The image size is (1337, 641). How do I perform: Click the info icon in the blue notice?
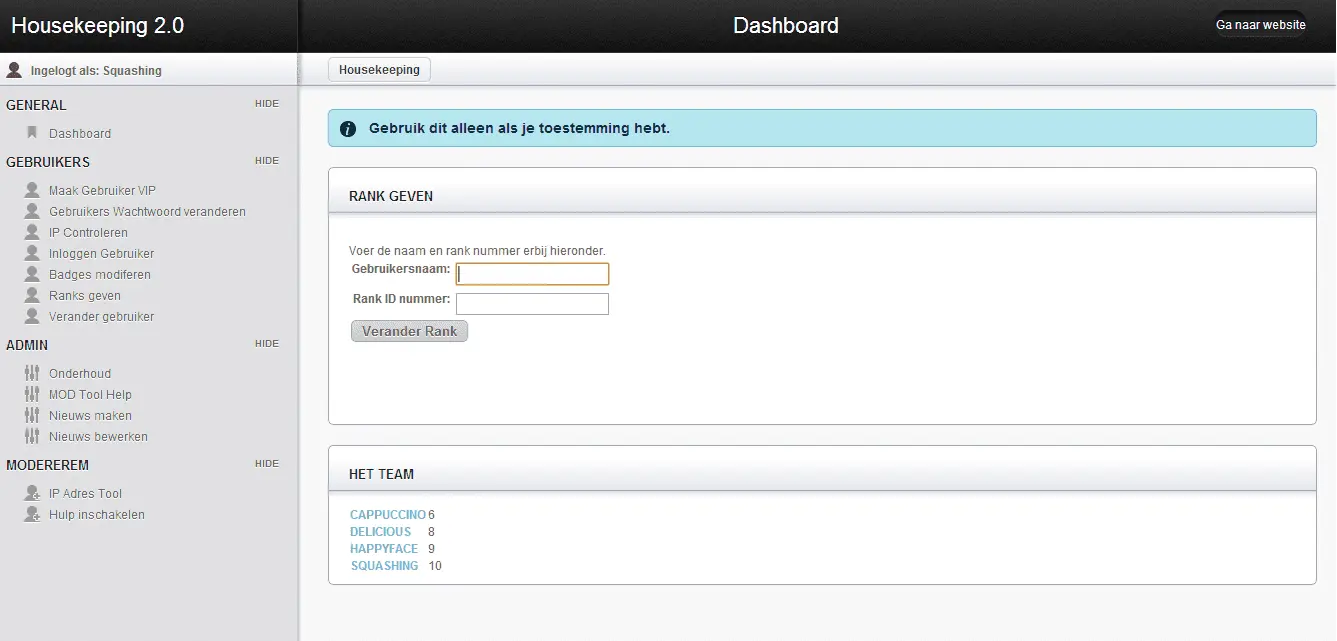(x=348, y=129)
